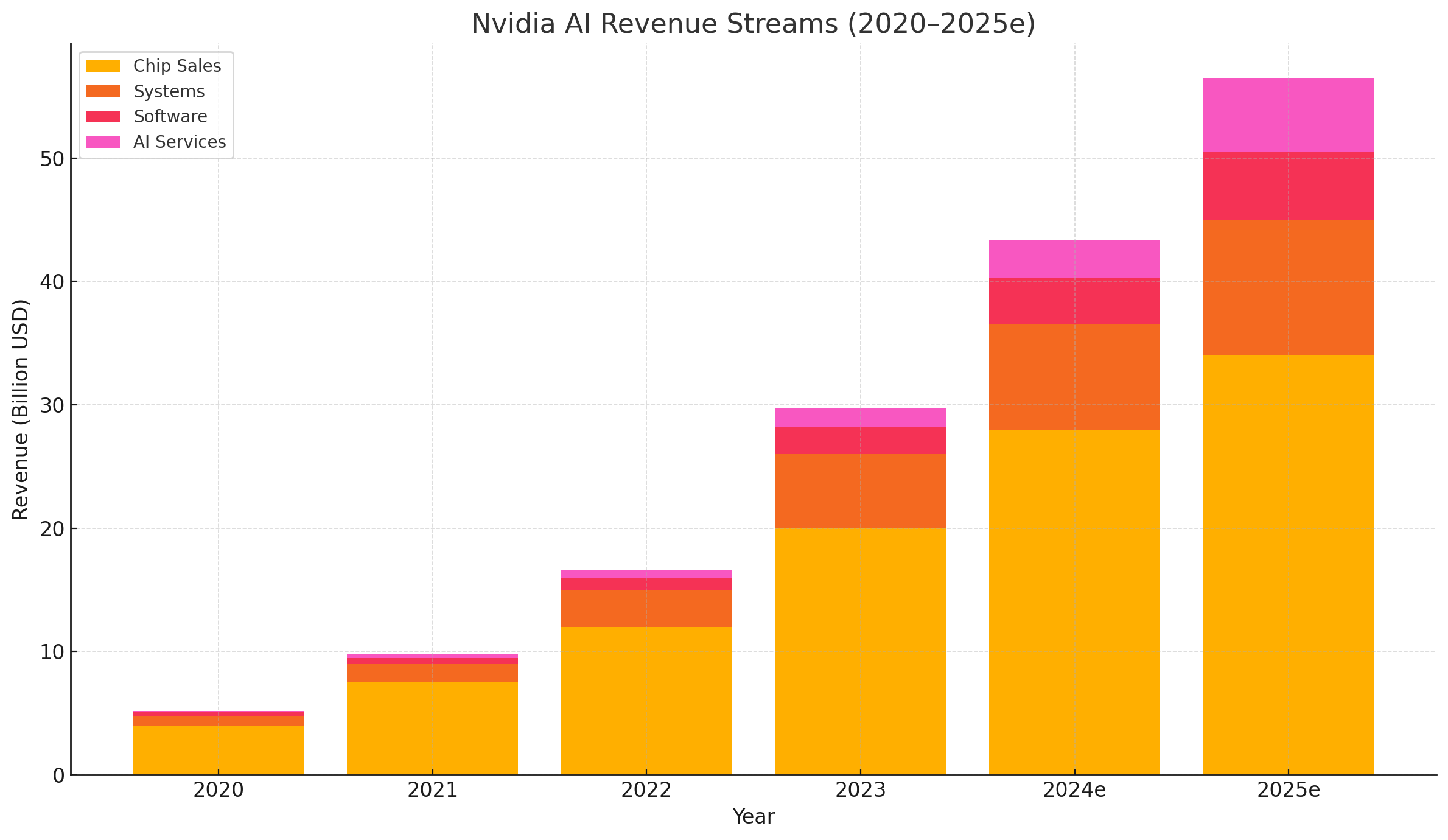This screenshot has height=840, width=1448.
Task: Click the 'Software' legend label
Action: pos(170,116)
